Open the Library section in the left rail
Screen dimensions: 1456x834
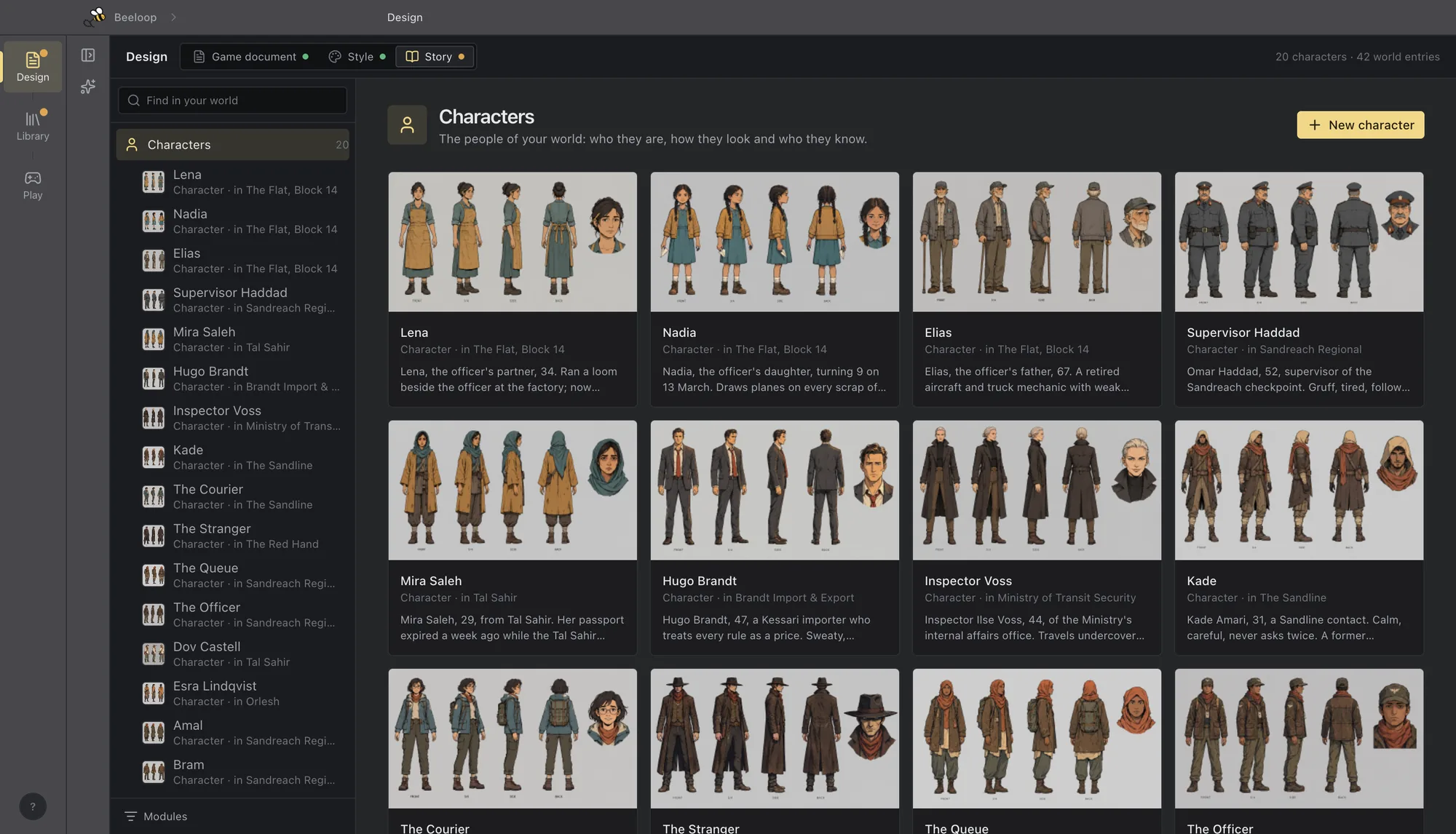pos(33,126)
